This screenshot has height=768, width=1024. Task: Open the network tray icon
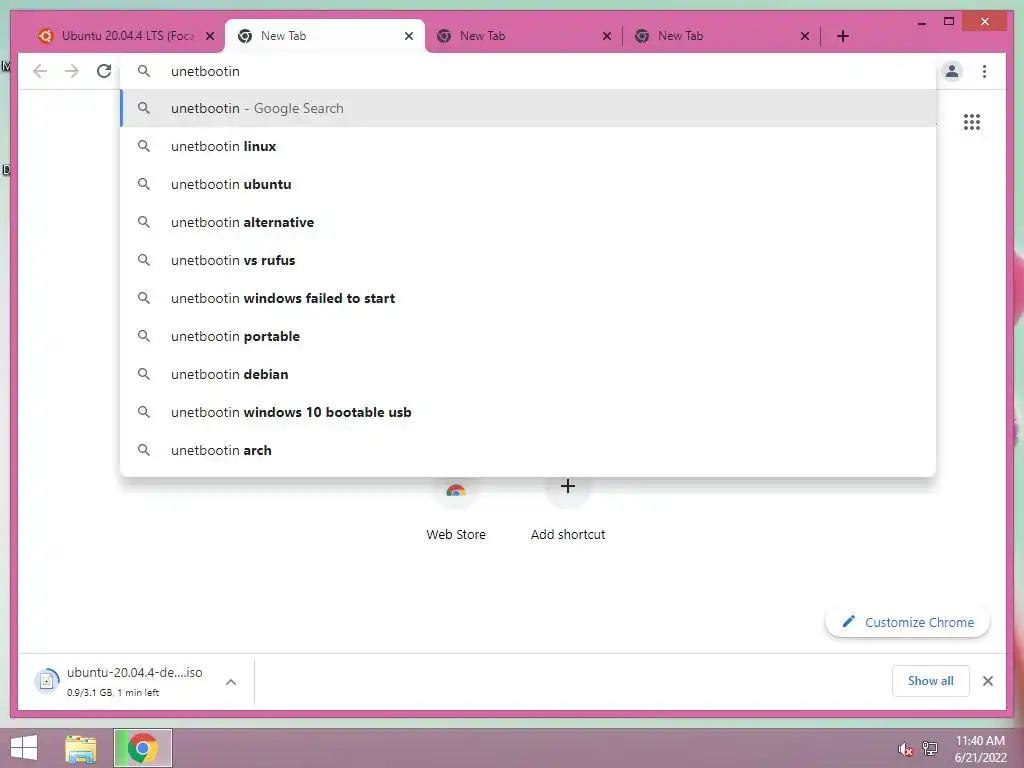pos(930,749)
